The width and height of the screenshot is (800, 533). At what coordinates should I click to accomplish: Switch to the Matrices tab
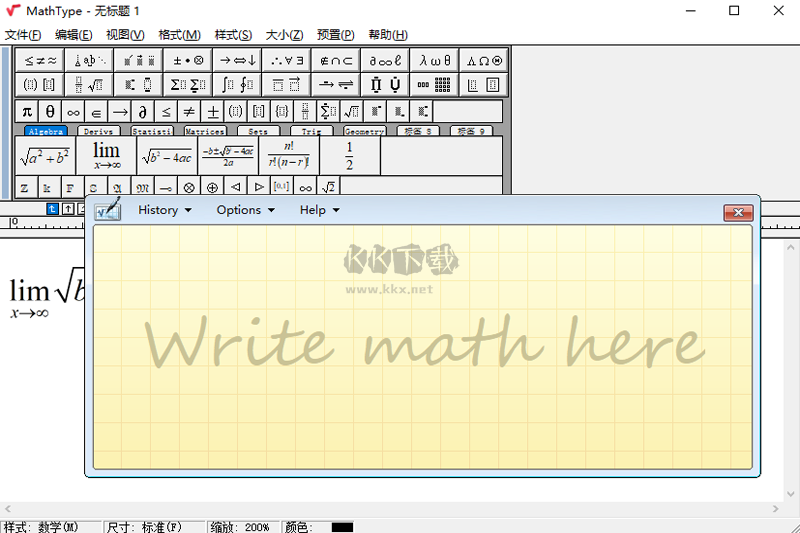(204, 131)
